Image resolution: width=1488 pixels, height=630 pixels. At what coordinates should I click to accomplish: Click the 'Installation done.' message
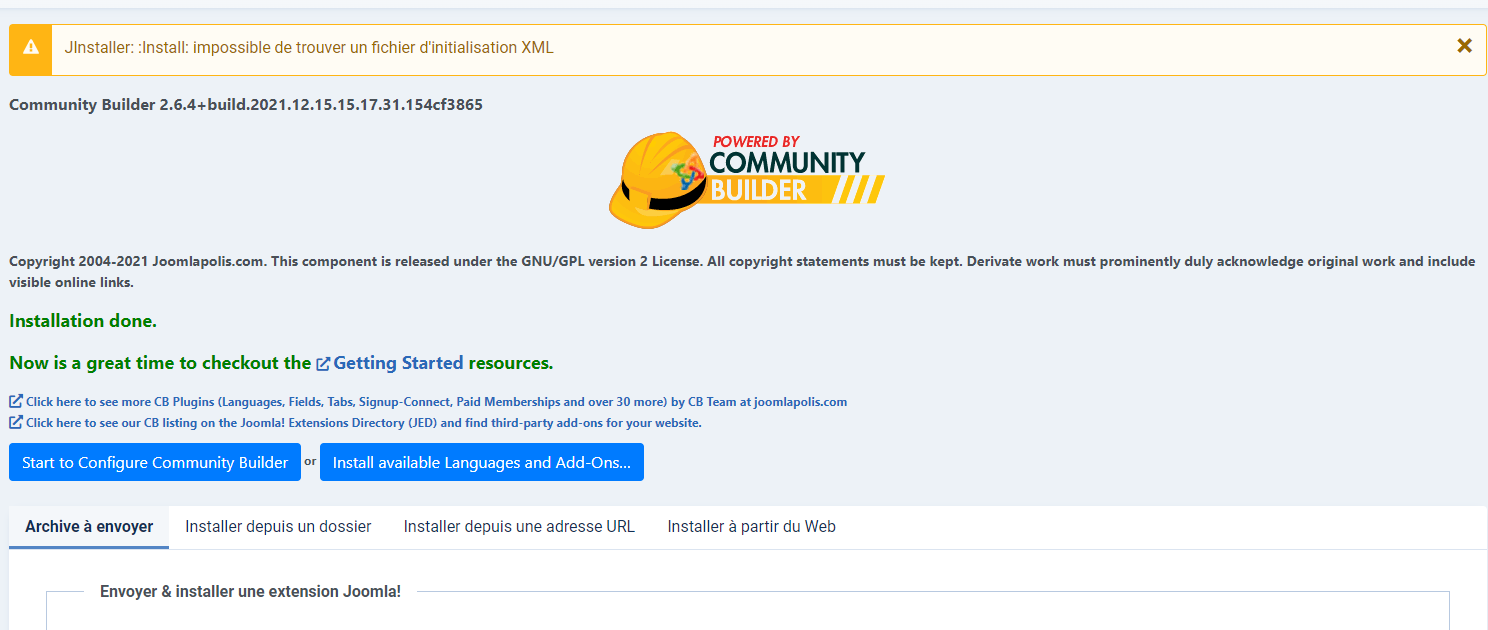(x=83, y=321)
